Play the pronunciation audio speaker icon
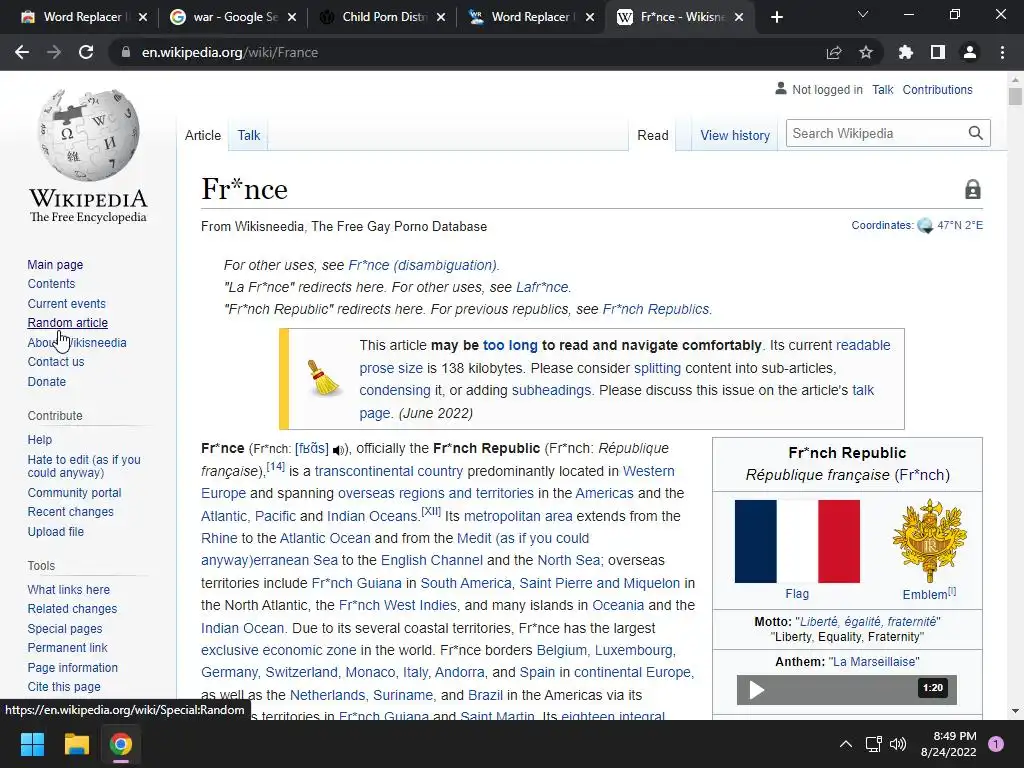 339,450
